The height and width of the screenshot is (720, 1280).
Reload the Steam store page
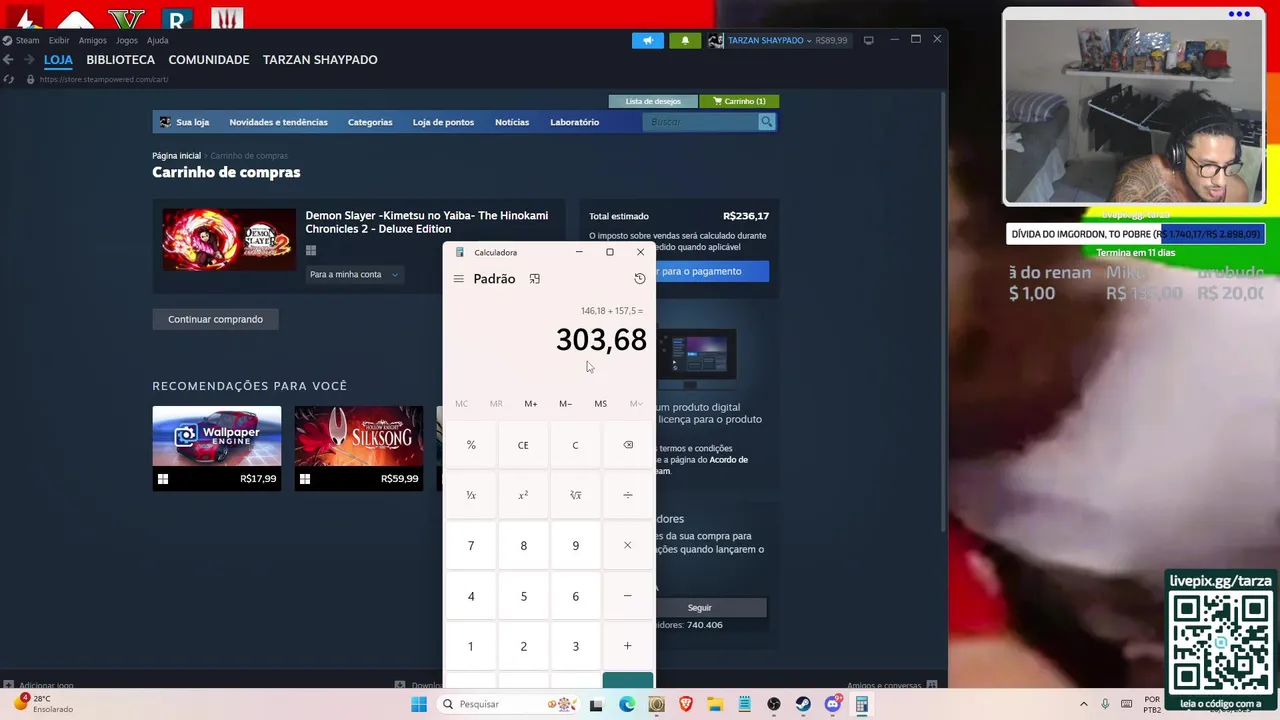click(9, 79)
